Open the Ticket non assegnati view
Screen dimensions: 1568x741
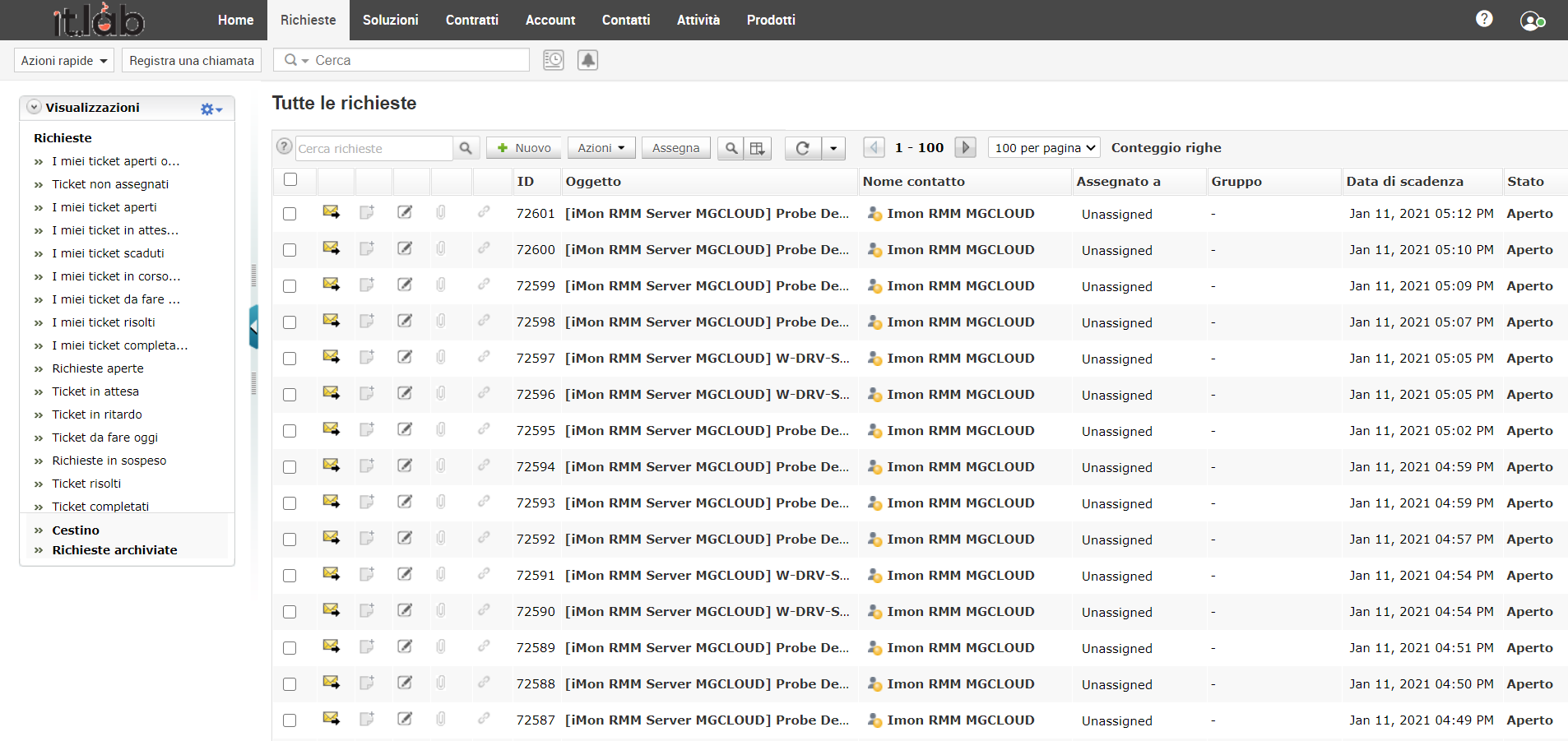click(x=110, y=184)
